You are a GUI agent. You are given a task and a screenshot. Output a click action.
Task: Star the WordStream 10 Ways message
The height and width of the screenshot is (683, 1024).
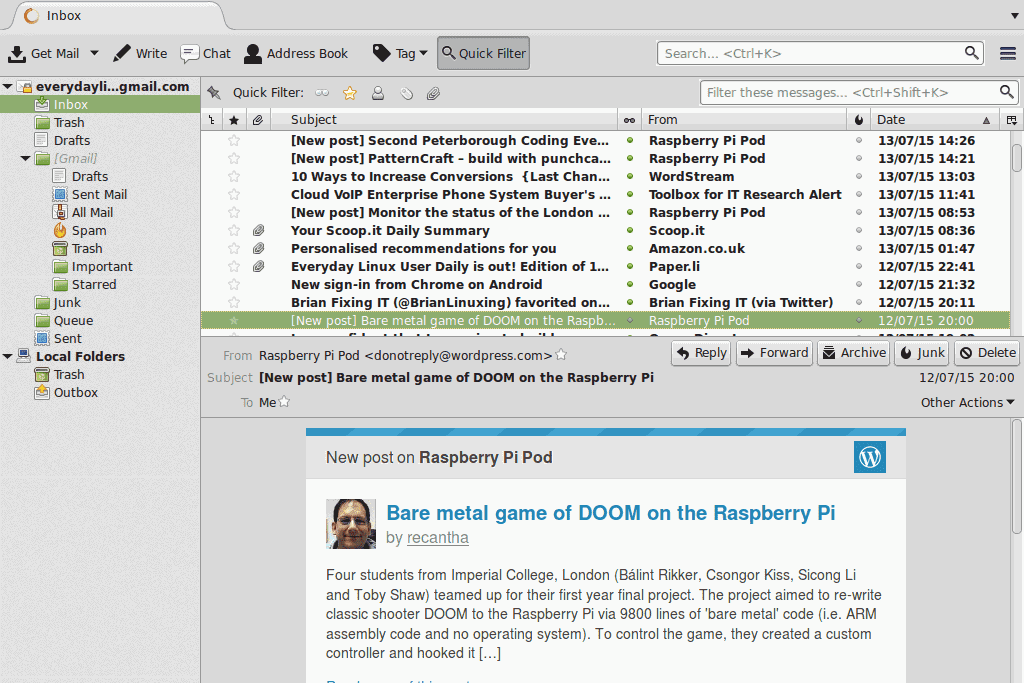(234, 176)
